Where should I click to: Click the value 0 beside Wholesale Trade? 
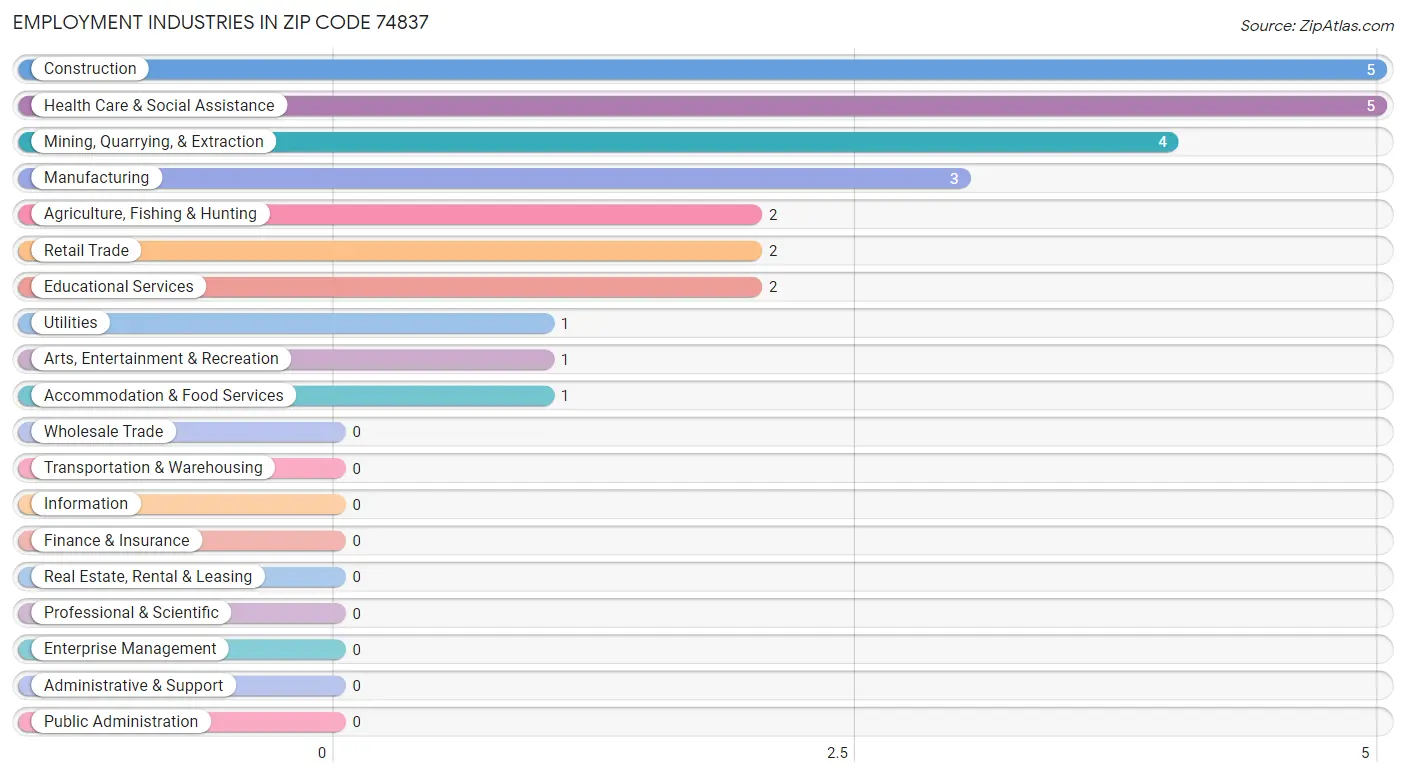(x=356, y=432)
